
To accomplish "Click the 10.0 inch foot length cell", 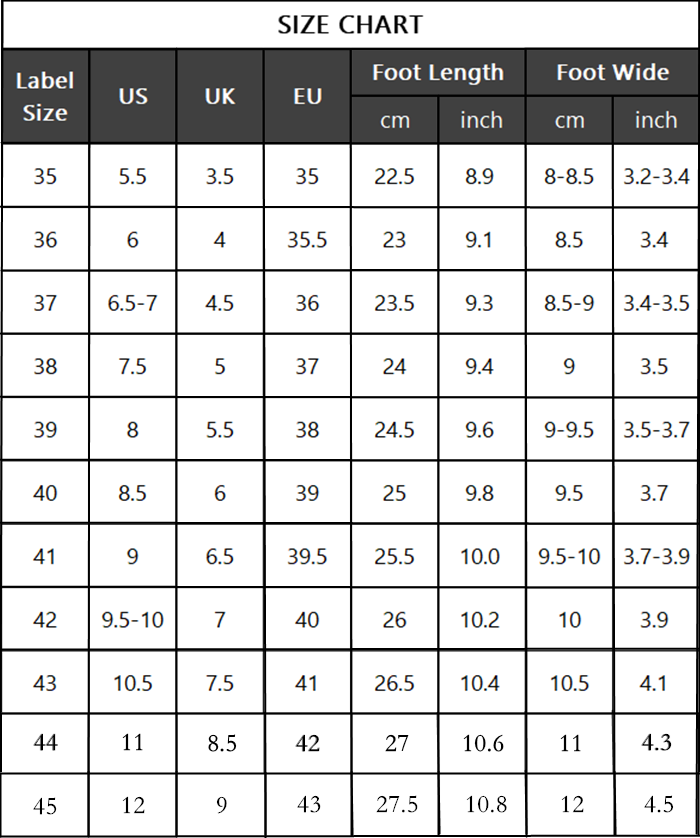I will 481,557.
